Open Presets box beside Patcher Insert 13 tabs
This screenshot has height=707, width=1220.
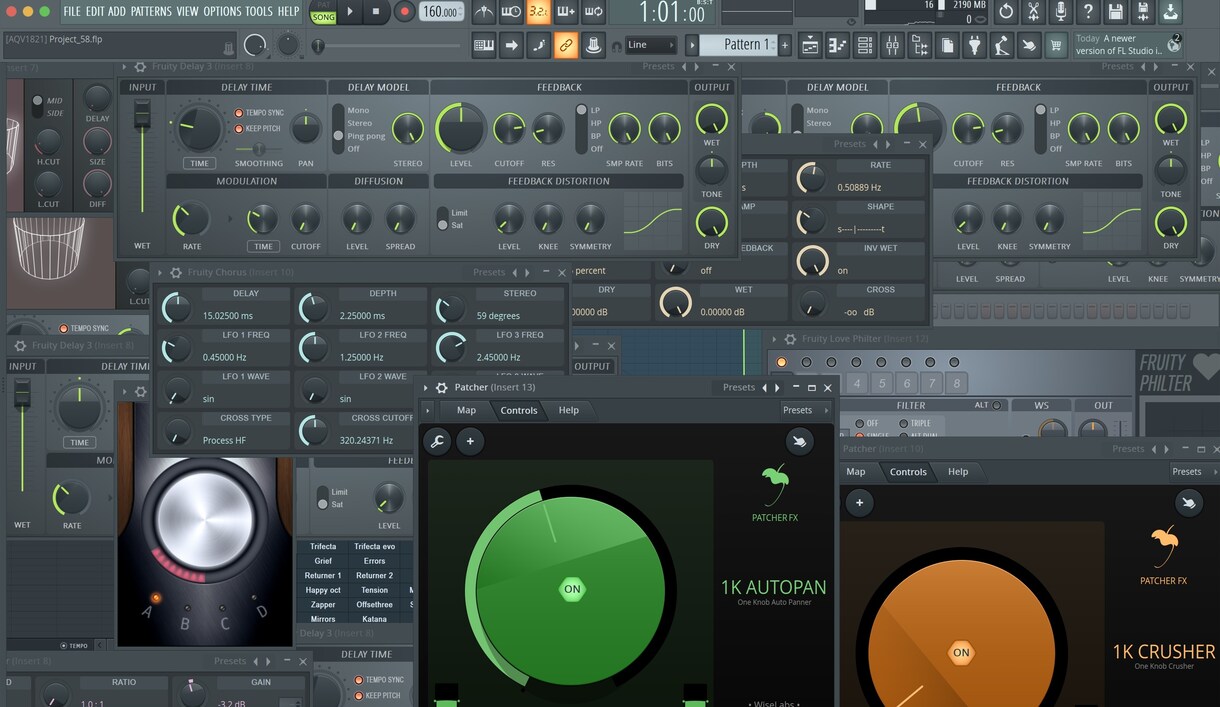[803, 410]
